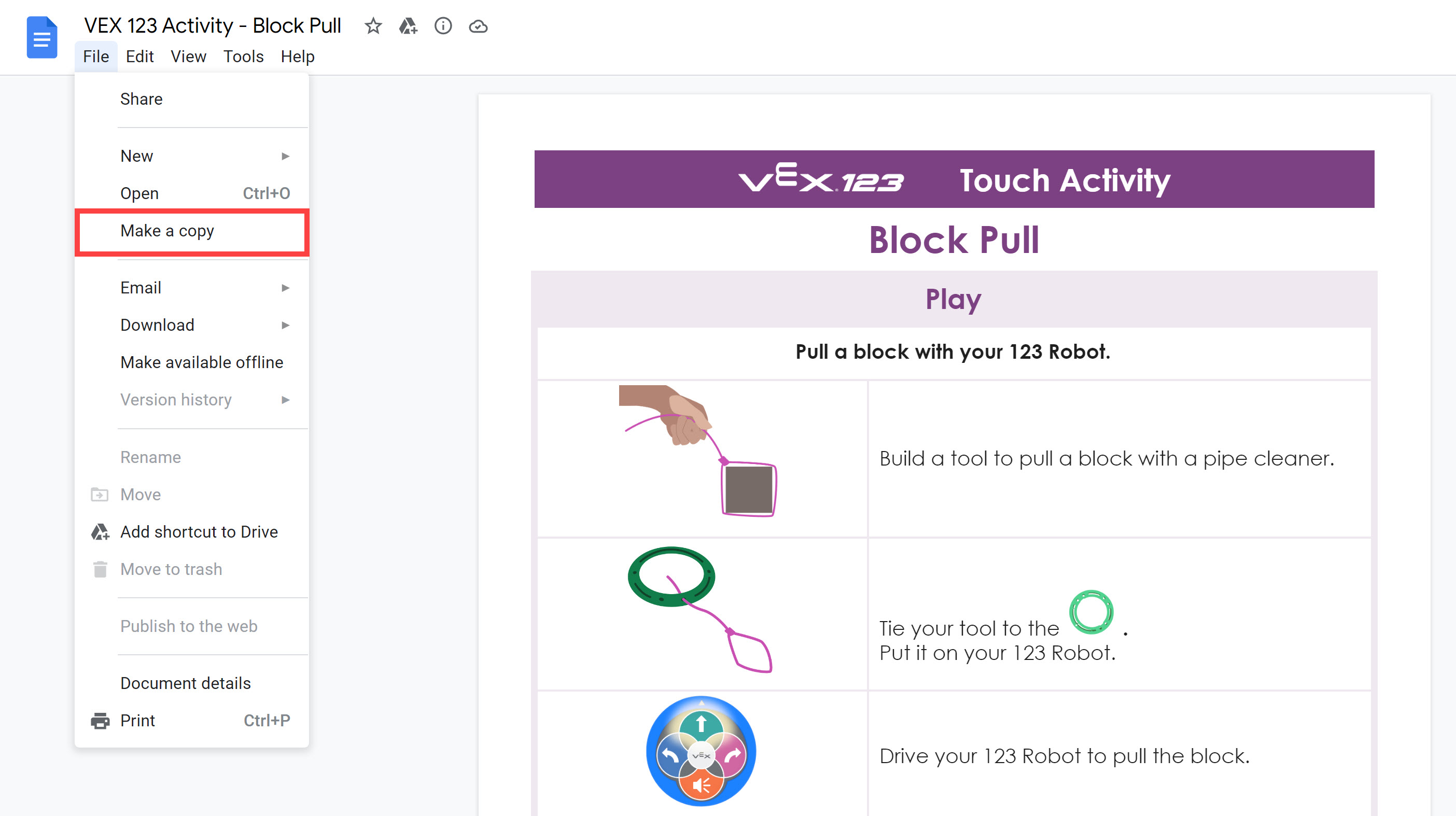
Task: Open the Tools menu
Action: [x=243, y=56]
